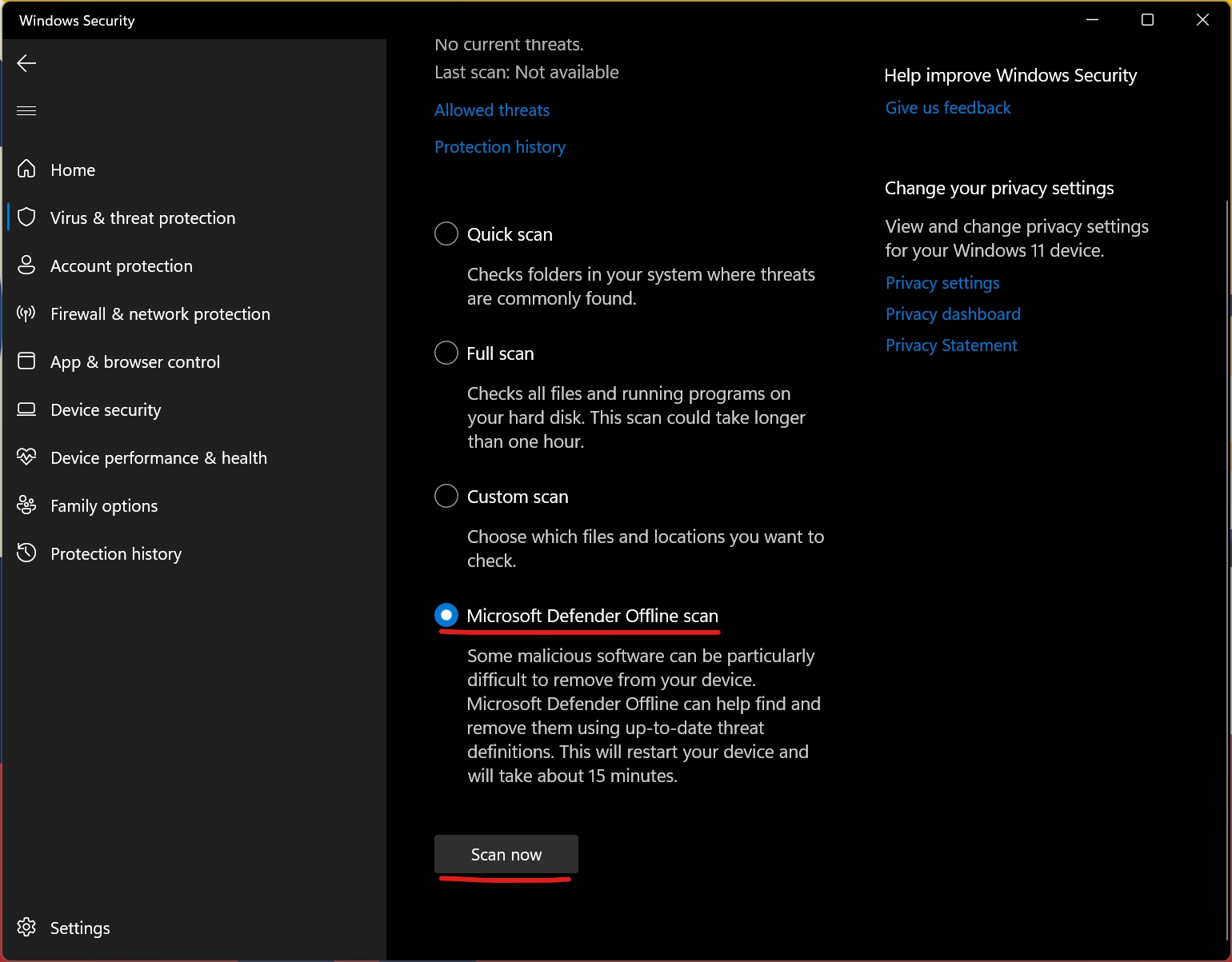The width and height of the screenshot is (1232, 962).
Task: Switch to Protection history in the sidebar
Action: (116, 553)
